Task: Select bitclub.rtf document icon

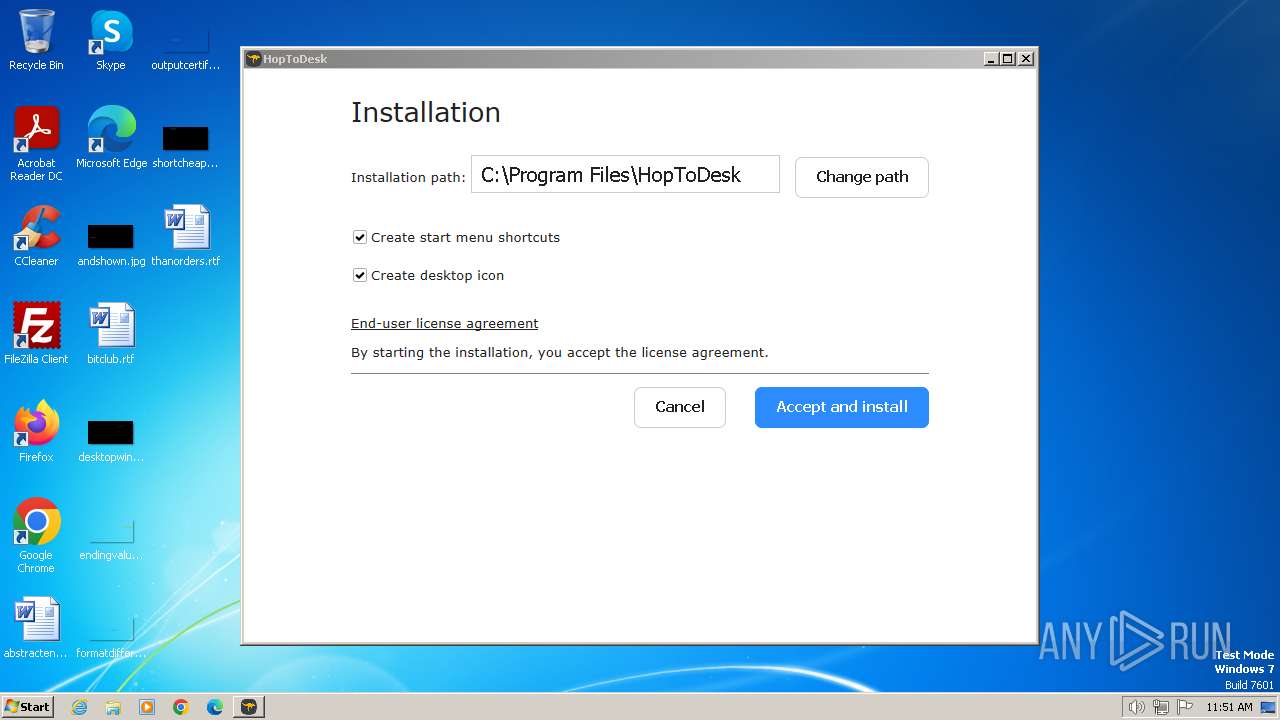Action: tap(110, 334)
